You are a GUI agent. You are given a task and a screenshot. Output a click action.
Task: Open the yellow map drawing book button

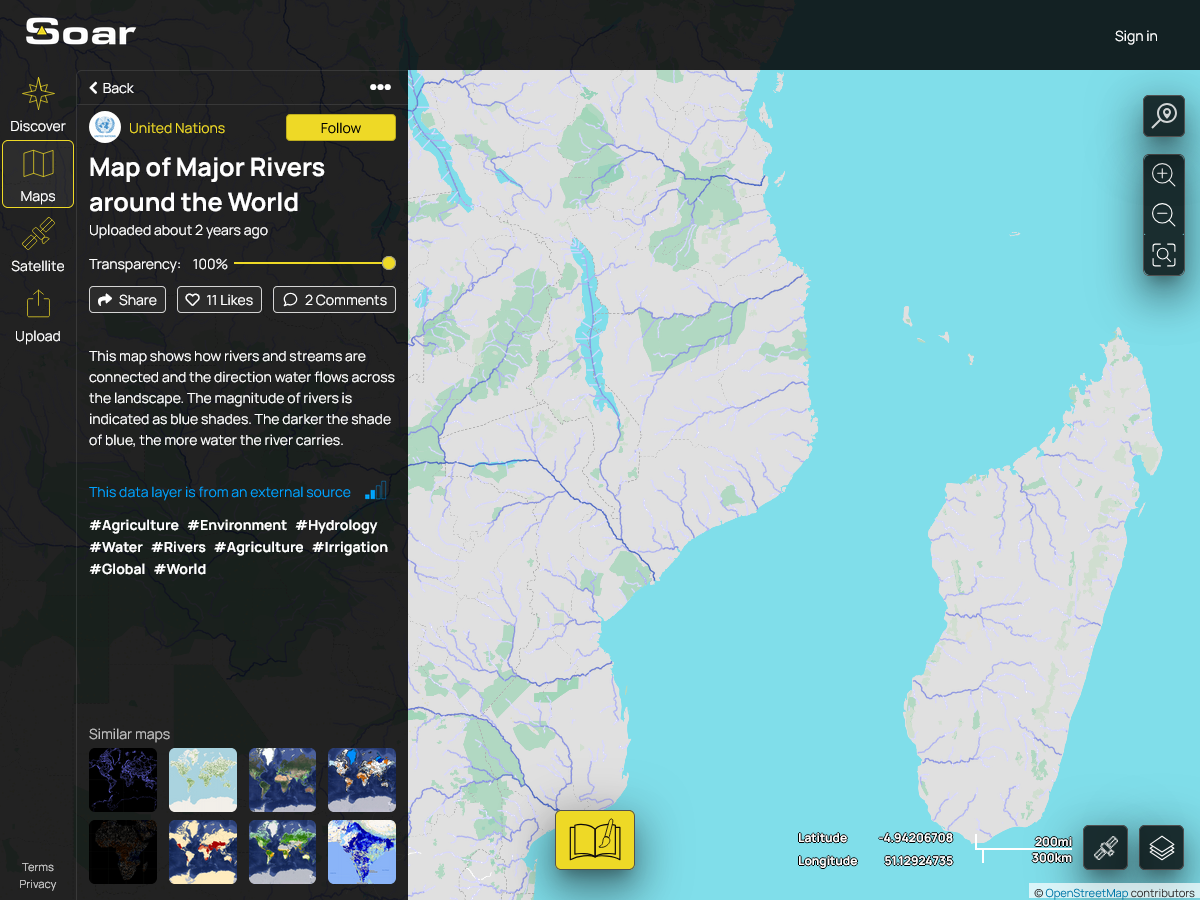[595, 840]
